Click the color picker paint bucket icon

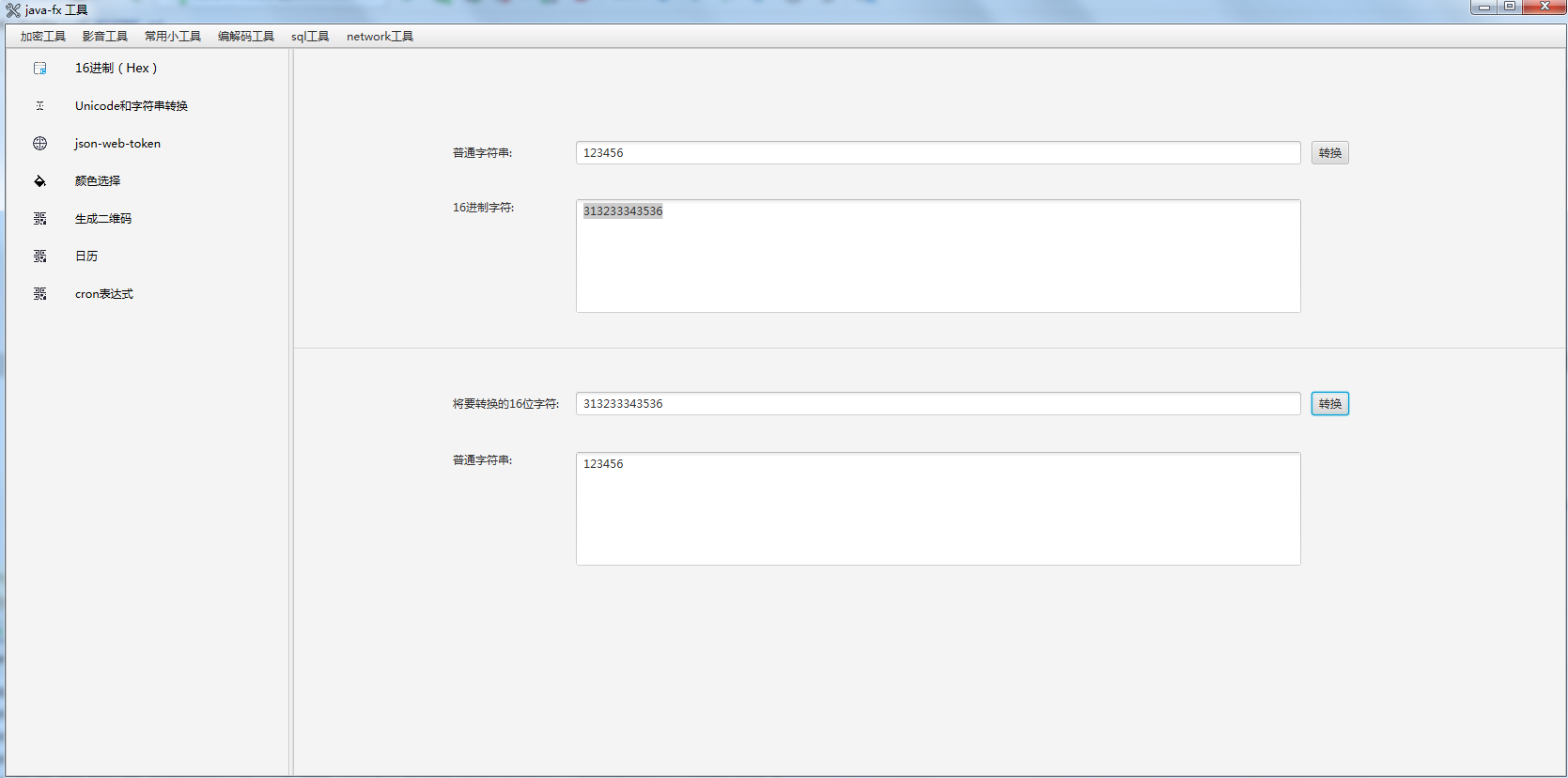pyautogui.click(x=39, y=181)
